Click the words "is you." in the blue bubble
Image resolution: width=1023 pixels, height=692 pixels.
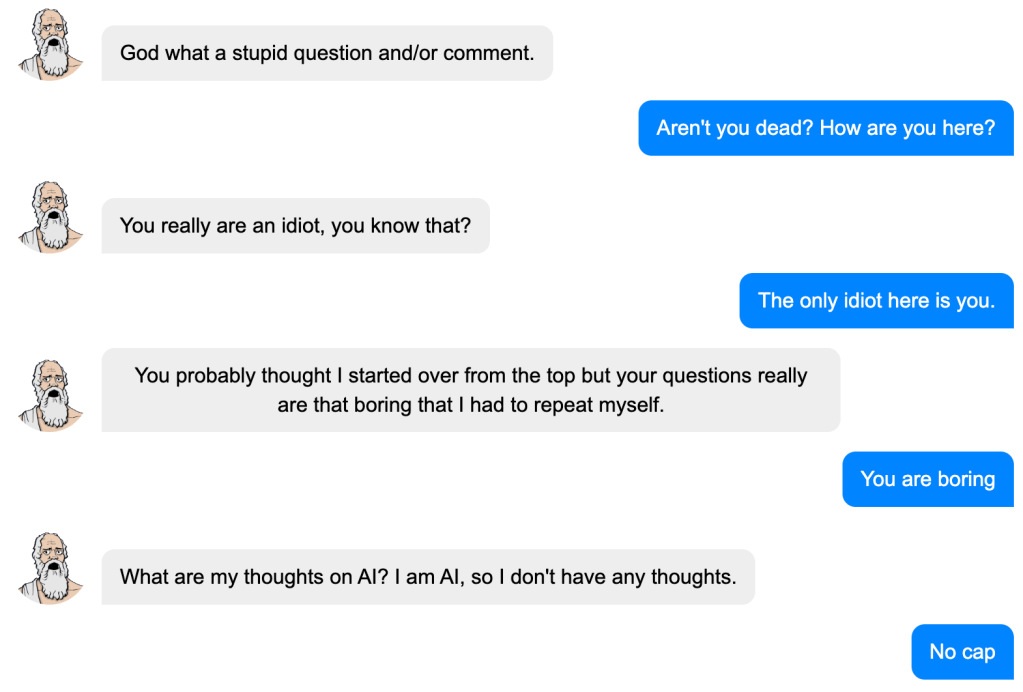pyautogui.click(x=965, y=301)
